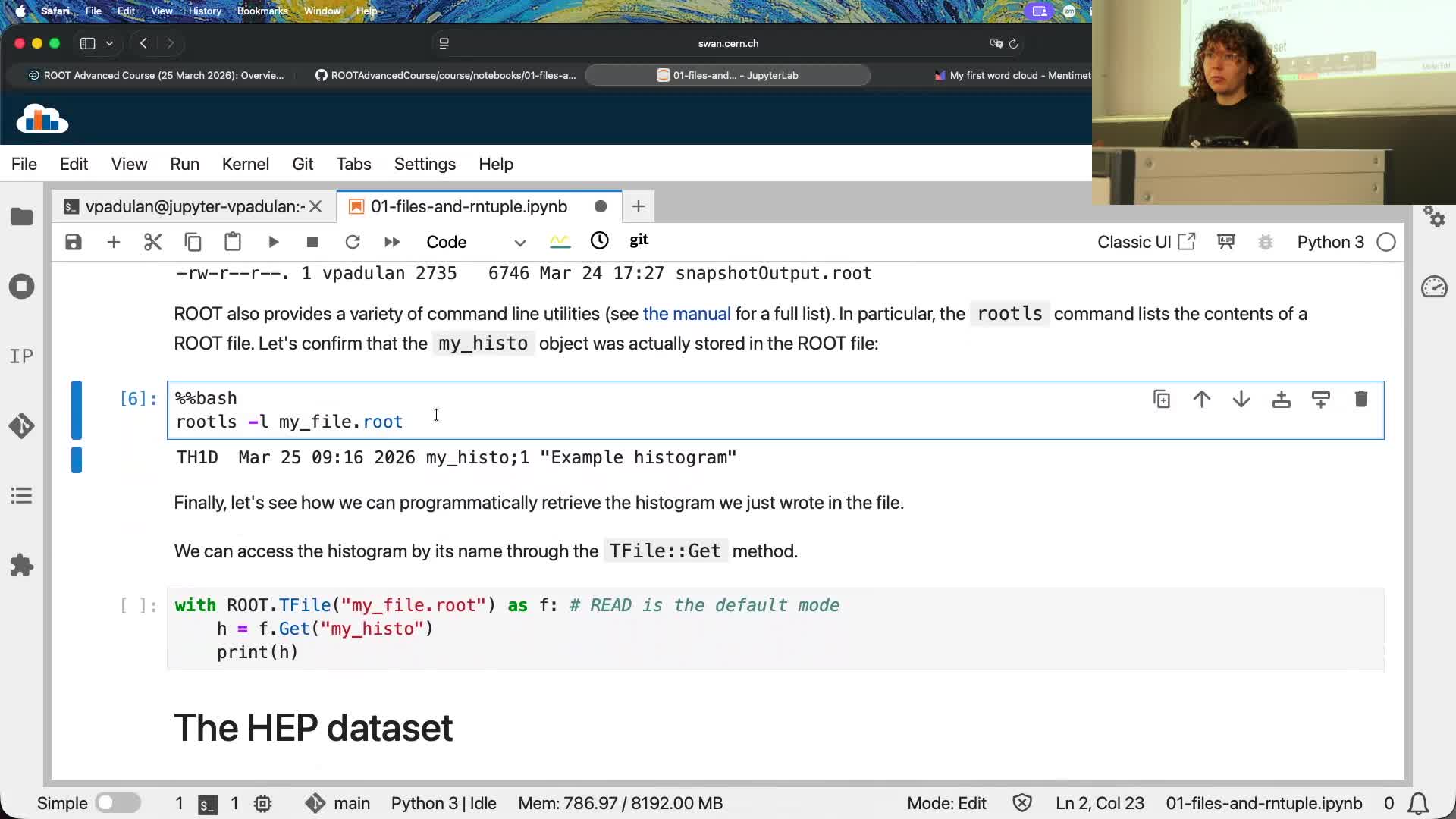
Task: Open the cell type Code dropdown
Action: (475, 242)
